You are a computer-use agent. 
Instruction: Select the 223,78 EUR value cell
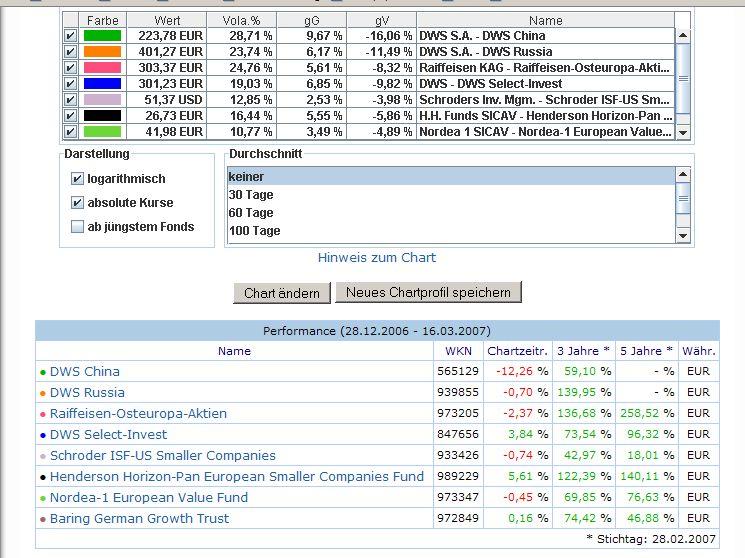click(167, 36)
